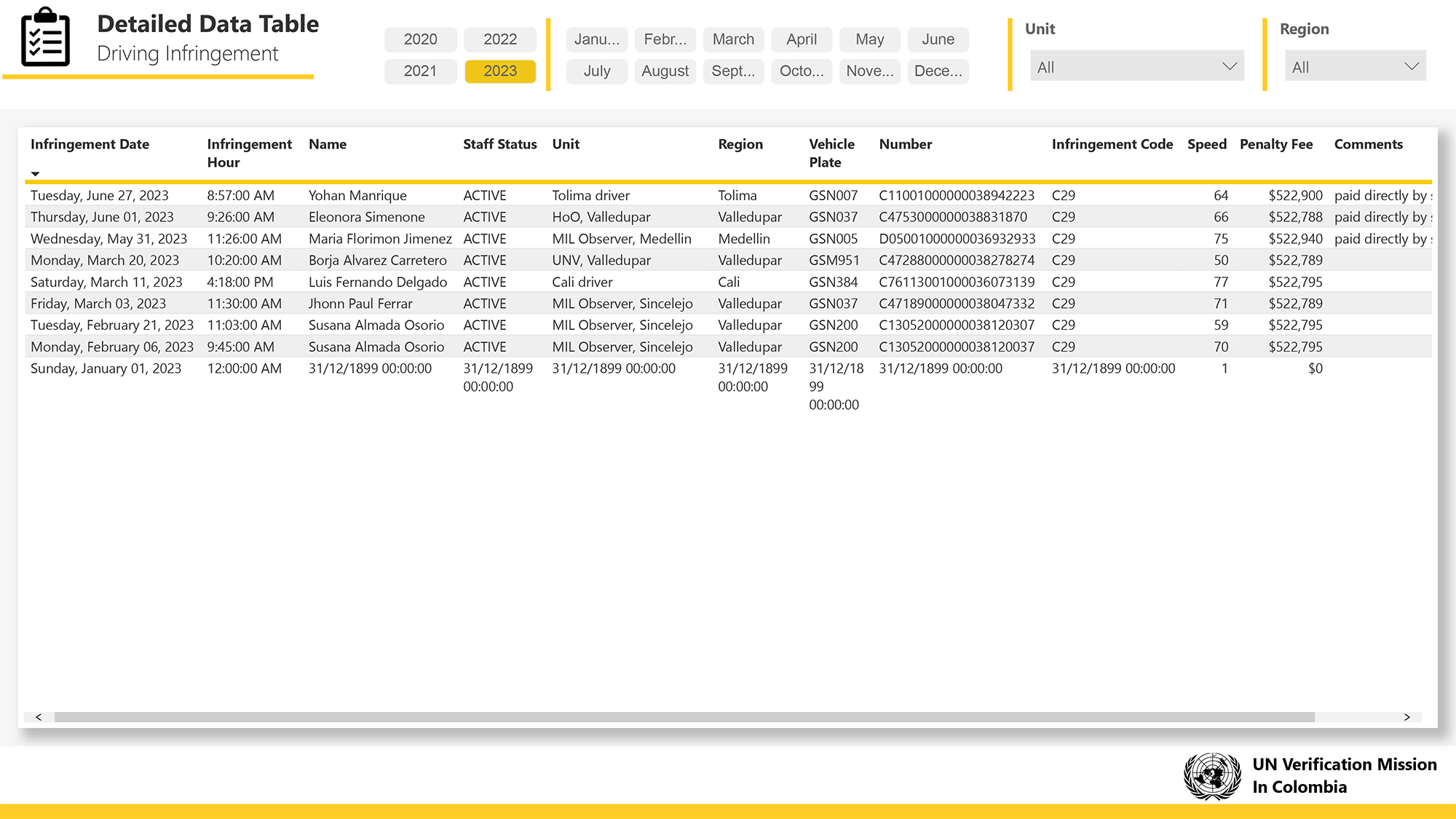The height and width of the screenshot is (819, 1456).
Task: Click number C11001000000038942223
Action: 957,195
